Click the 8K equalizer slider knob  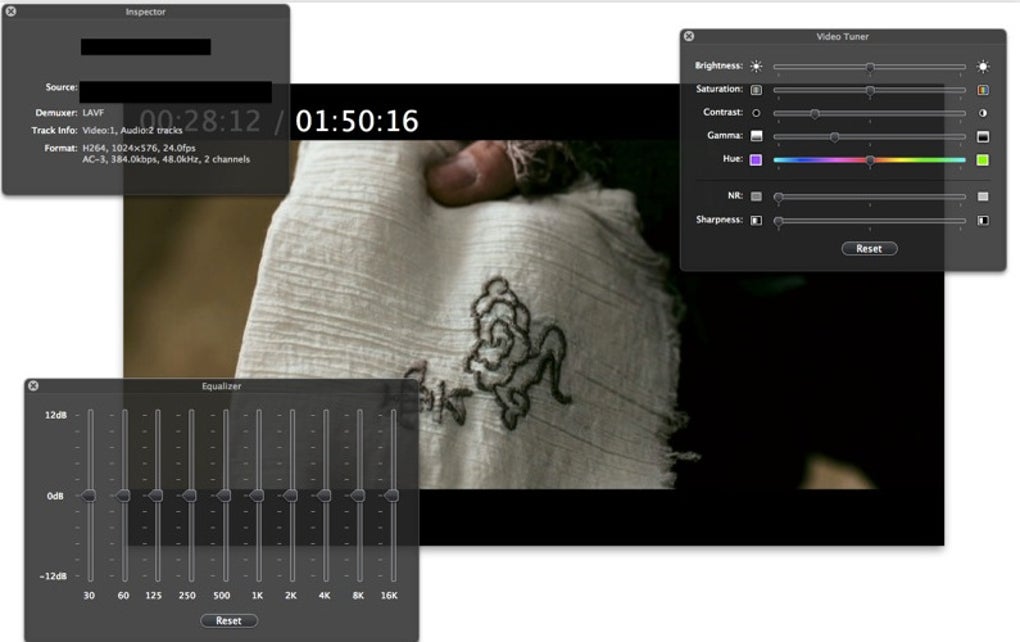358,496
